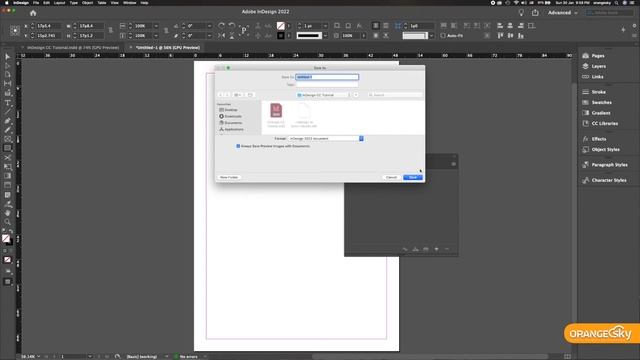The height and width of the screenshot is (360, 640).
Task: Open the zoom level dropdown in status bar
Action: click(x=38, y=356)
